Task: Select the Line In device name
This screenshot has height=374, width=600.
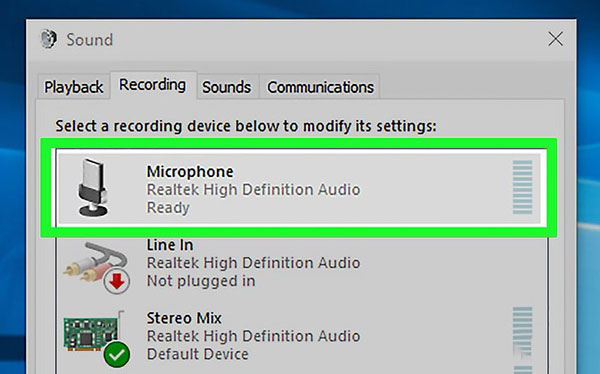Action: [x=170, y=245]
